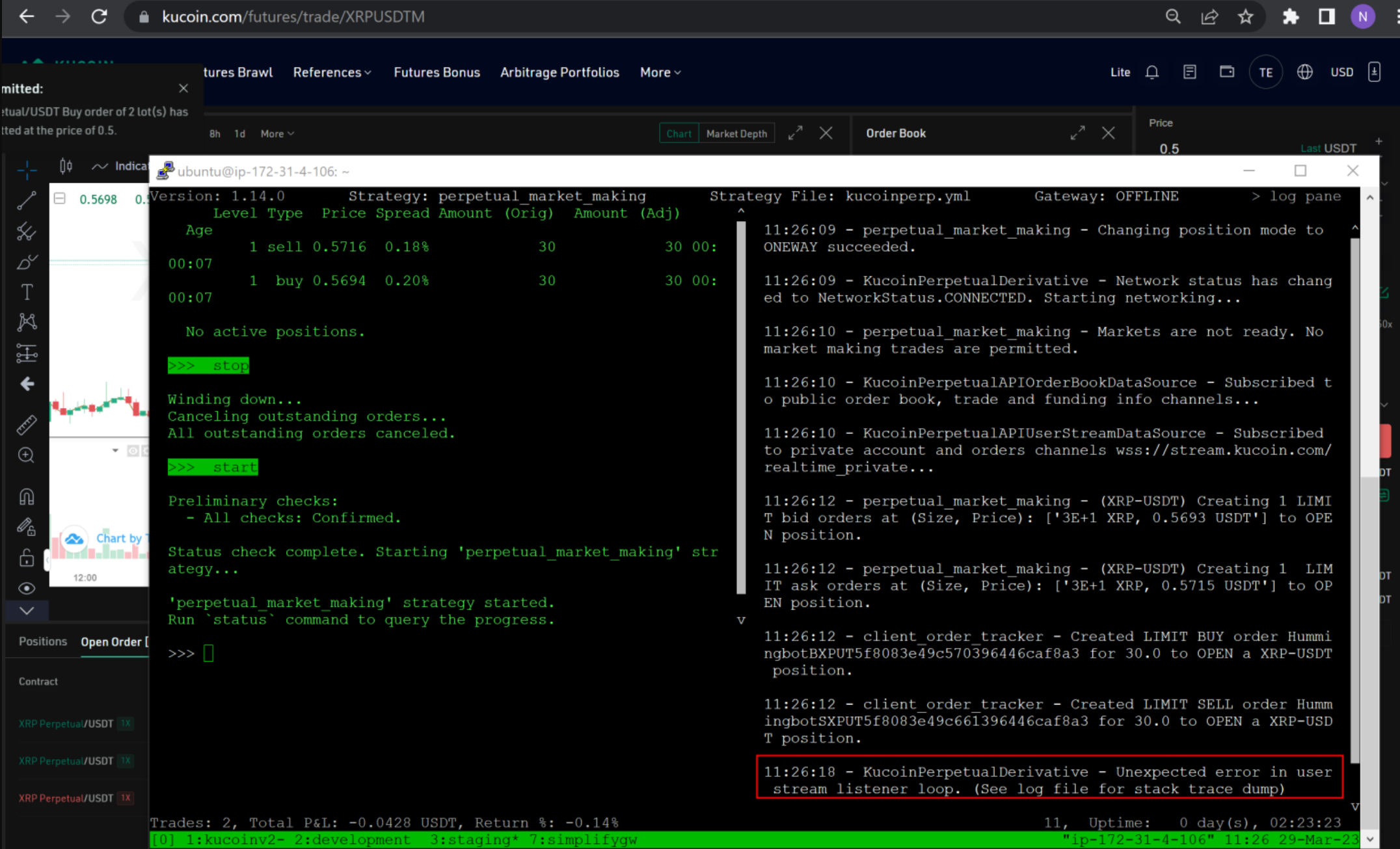Expand More chart timeframes dropdown
The image size is (1400, 849).
click(277, 133)
